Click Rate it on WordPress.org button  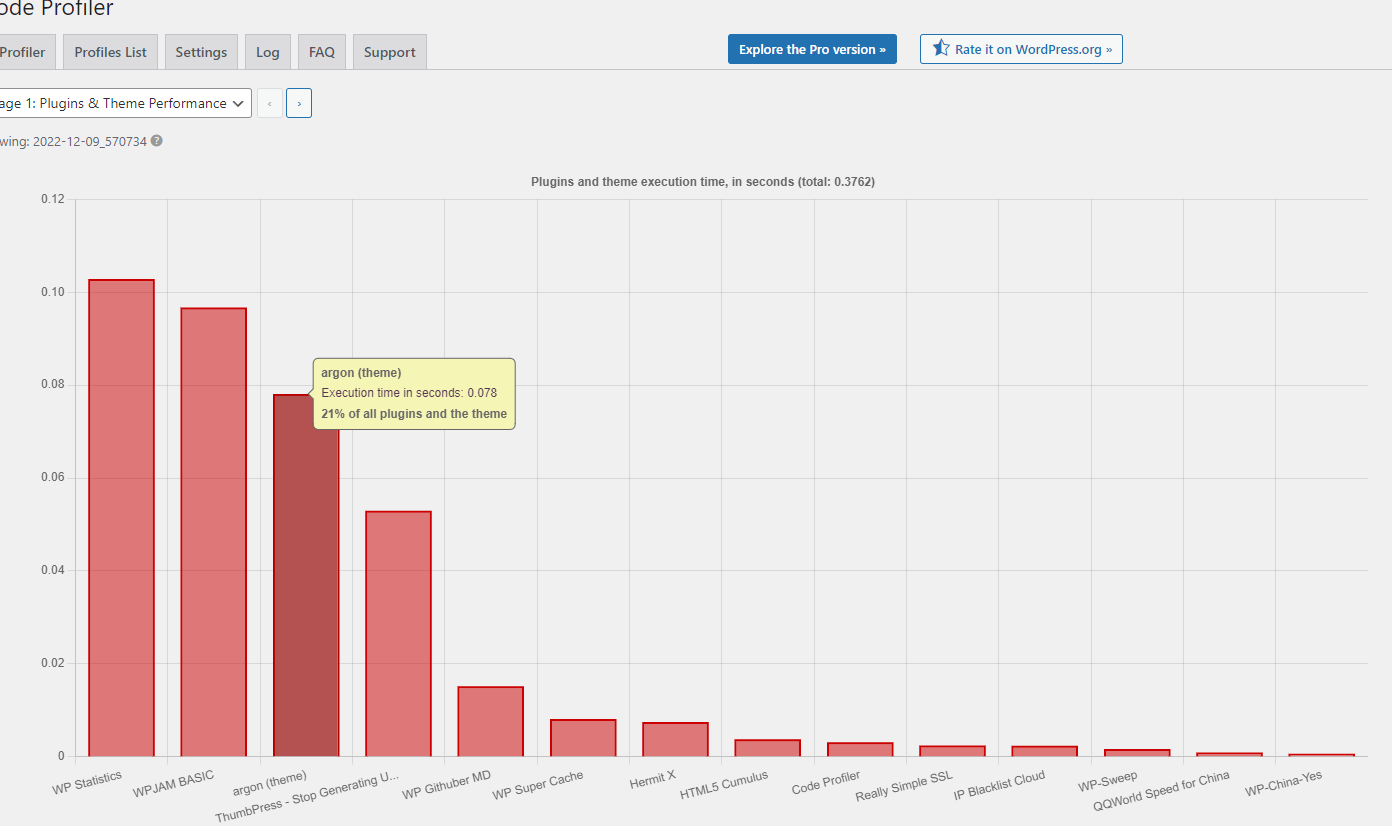(x=1021, y=49)
